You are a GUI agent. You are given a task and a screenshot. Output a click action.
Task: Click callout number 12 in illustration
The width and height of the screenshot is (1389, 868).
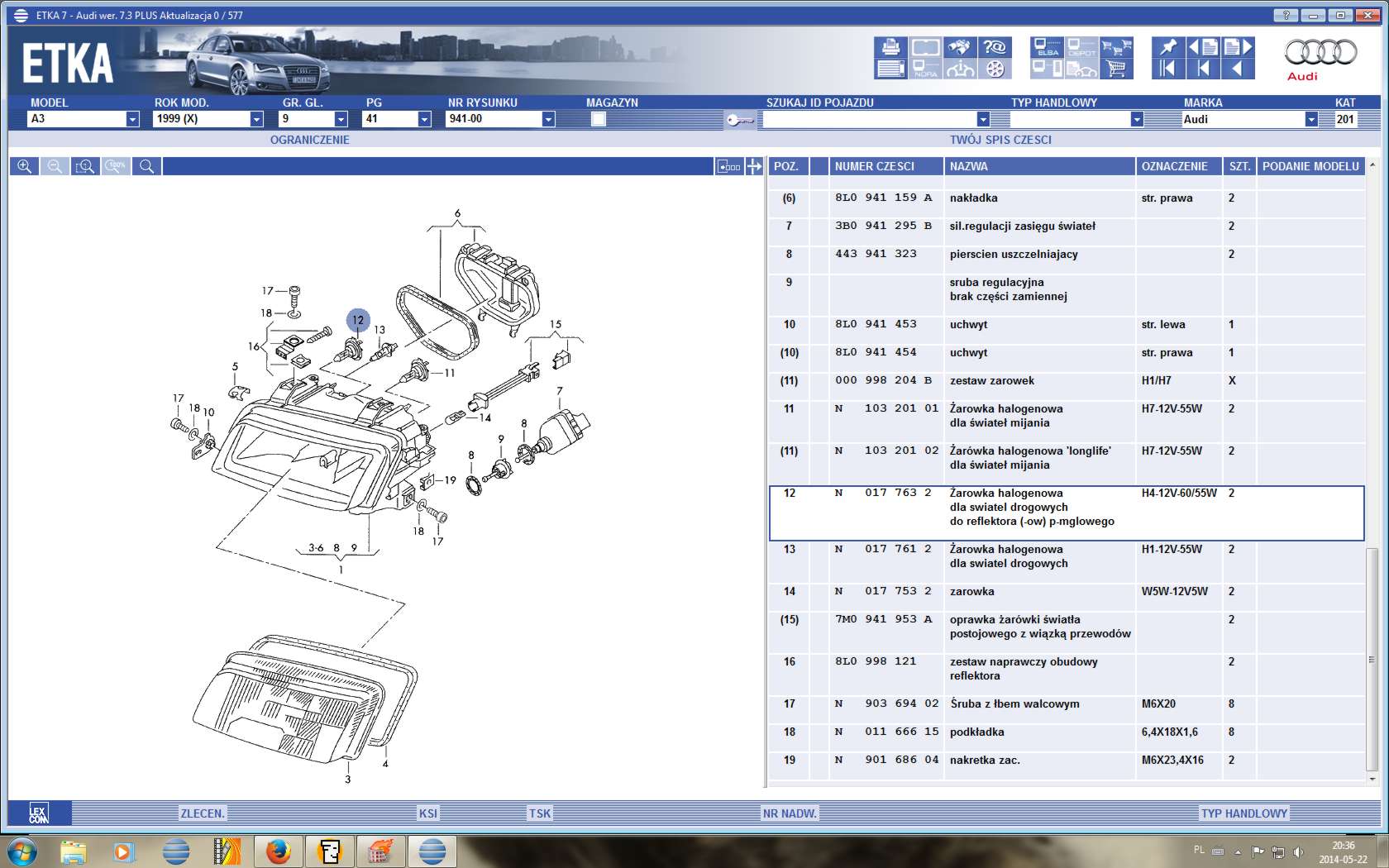357,320
